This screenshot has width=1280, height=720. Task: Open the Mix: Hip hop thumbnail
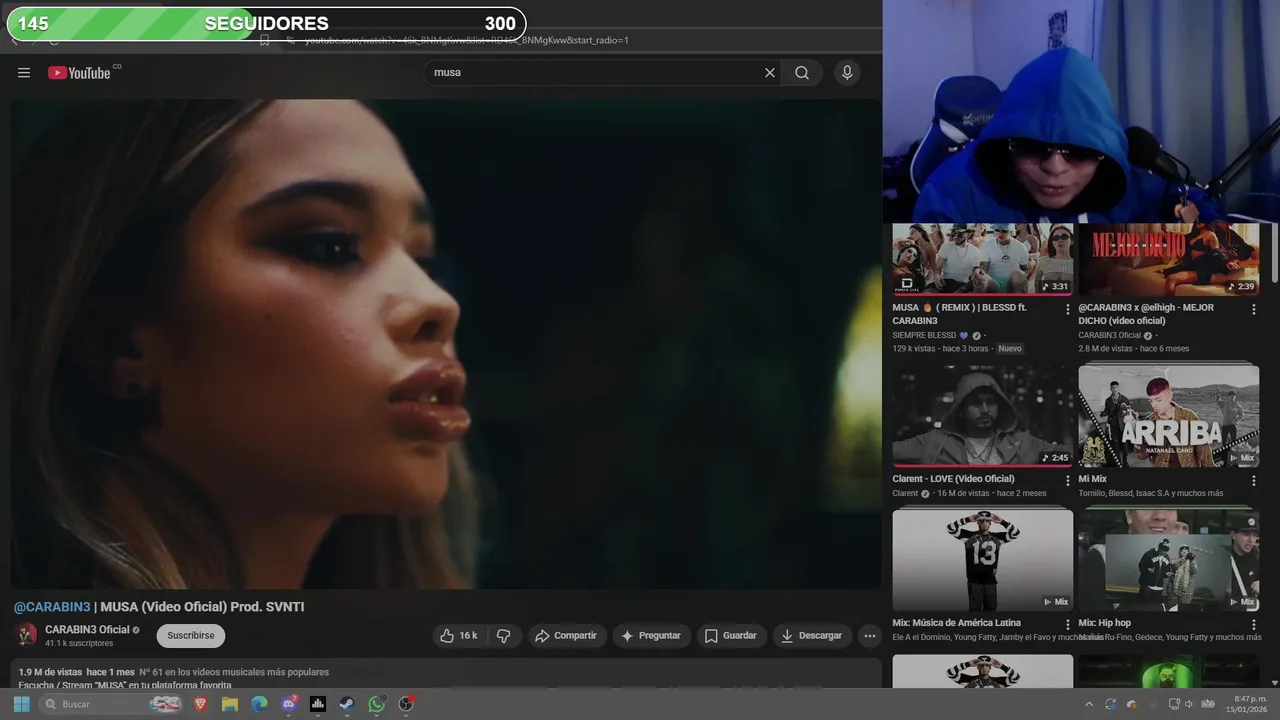(x=1168, y=560)
